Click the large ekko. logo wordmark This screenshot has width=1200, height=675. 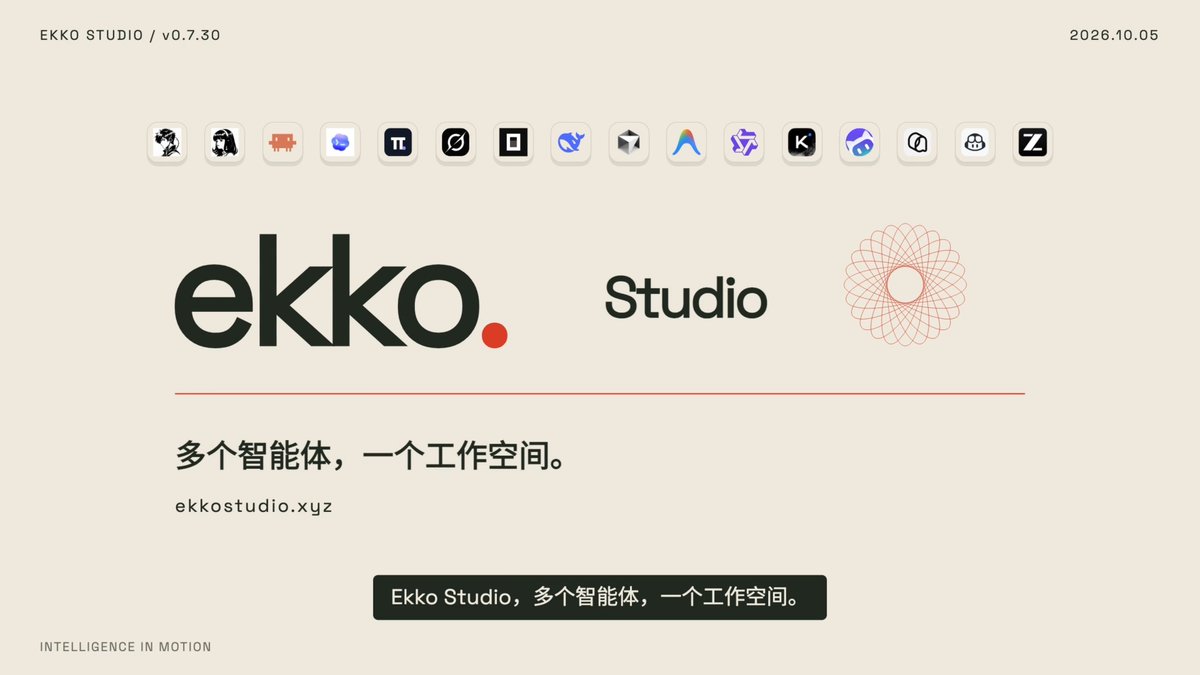point(341,291)
